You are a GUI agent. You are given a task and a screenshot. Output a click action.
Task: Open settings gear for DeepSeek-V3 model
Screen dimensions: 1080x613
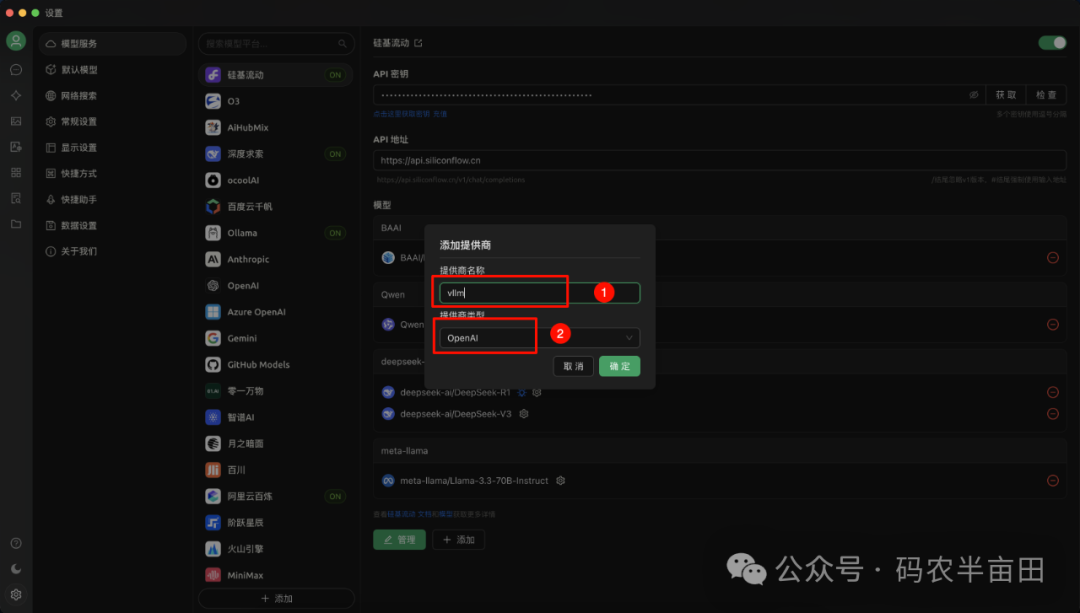(x=523, y=414)
